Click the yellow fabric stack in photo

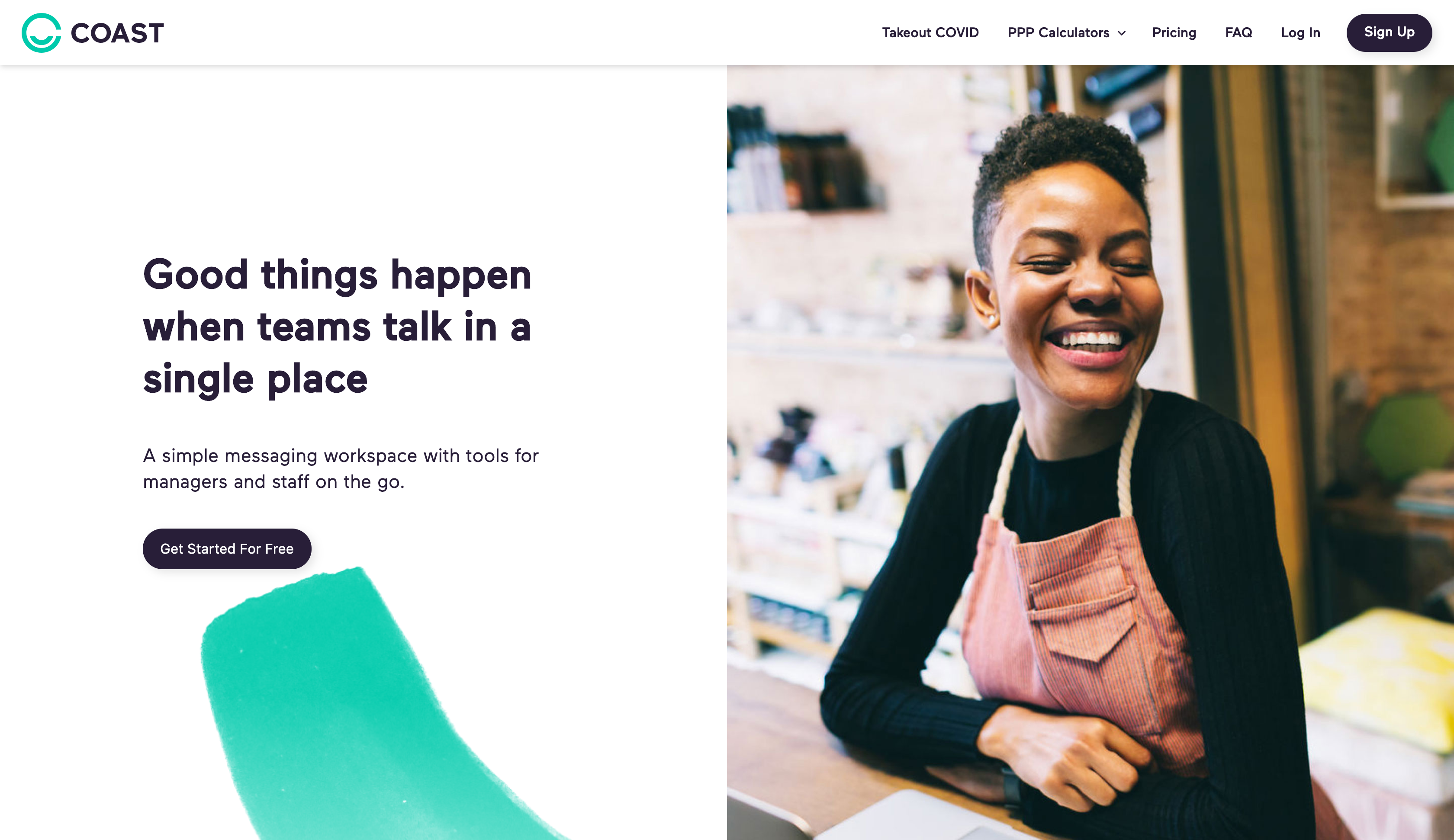click(1379, 675)
